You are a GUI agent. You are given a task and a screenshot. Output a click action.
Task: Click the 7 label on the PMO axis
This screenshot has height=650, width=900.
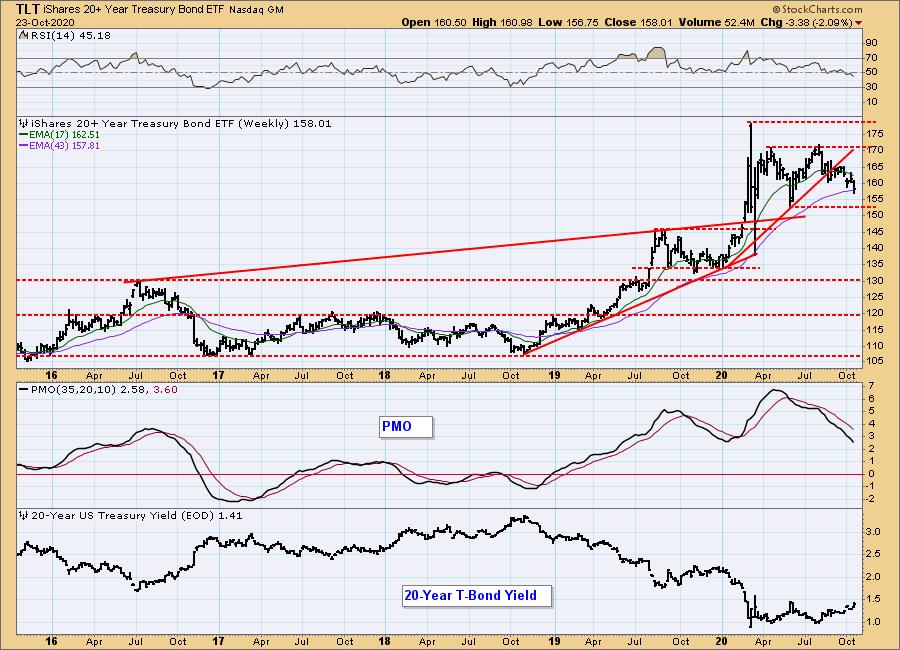(x=871, y=385)
